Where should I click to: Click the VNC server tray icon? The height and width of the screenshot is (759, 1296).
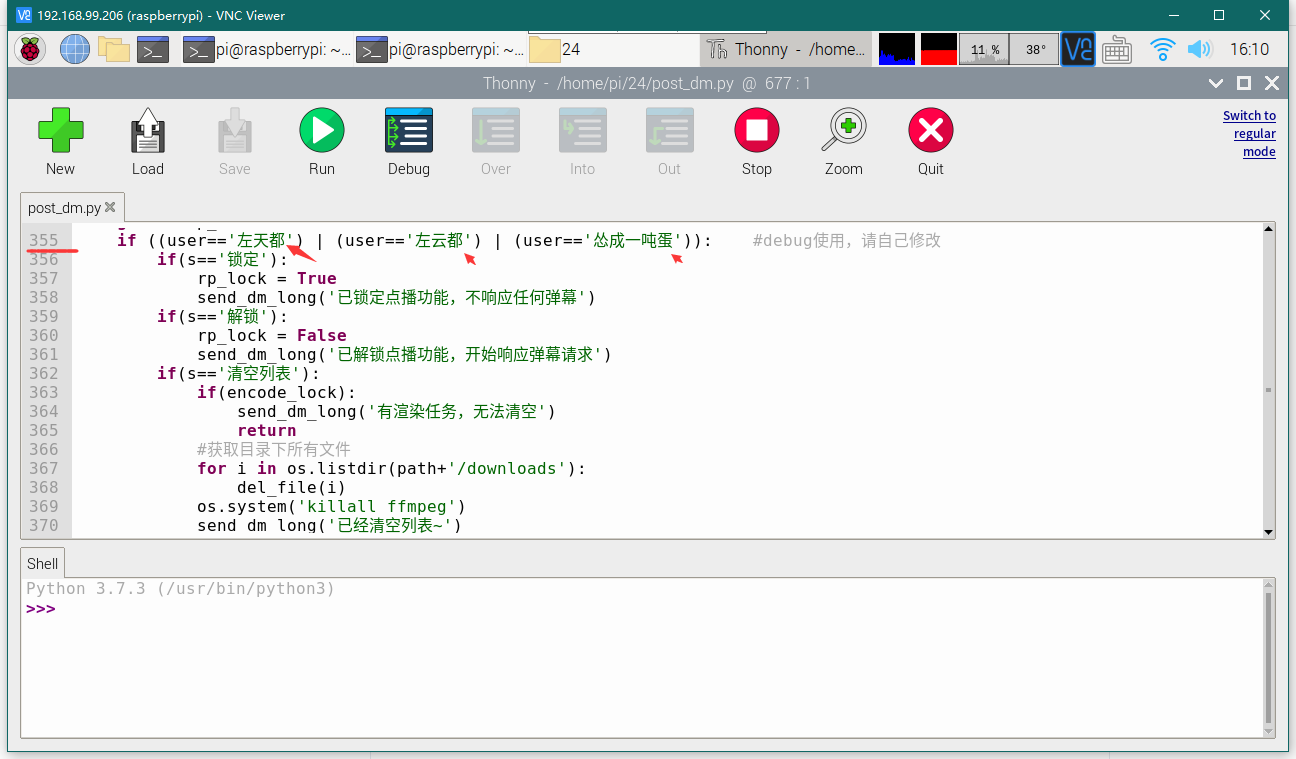(x=1078, y=49)
